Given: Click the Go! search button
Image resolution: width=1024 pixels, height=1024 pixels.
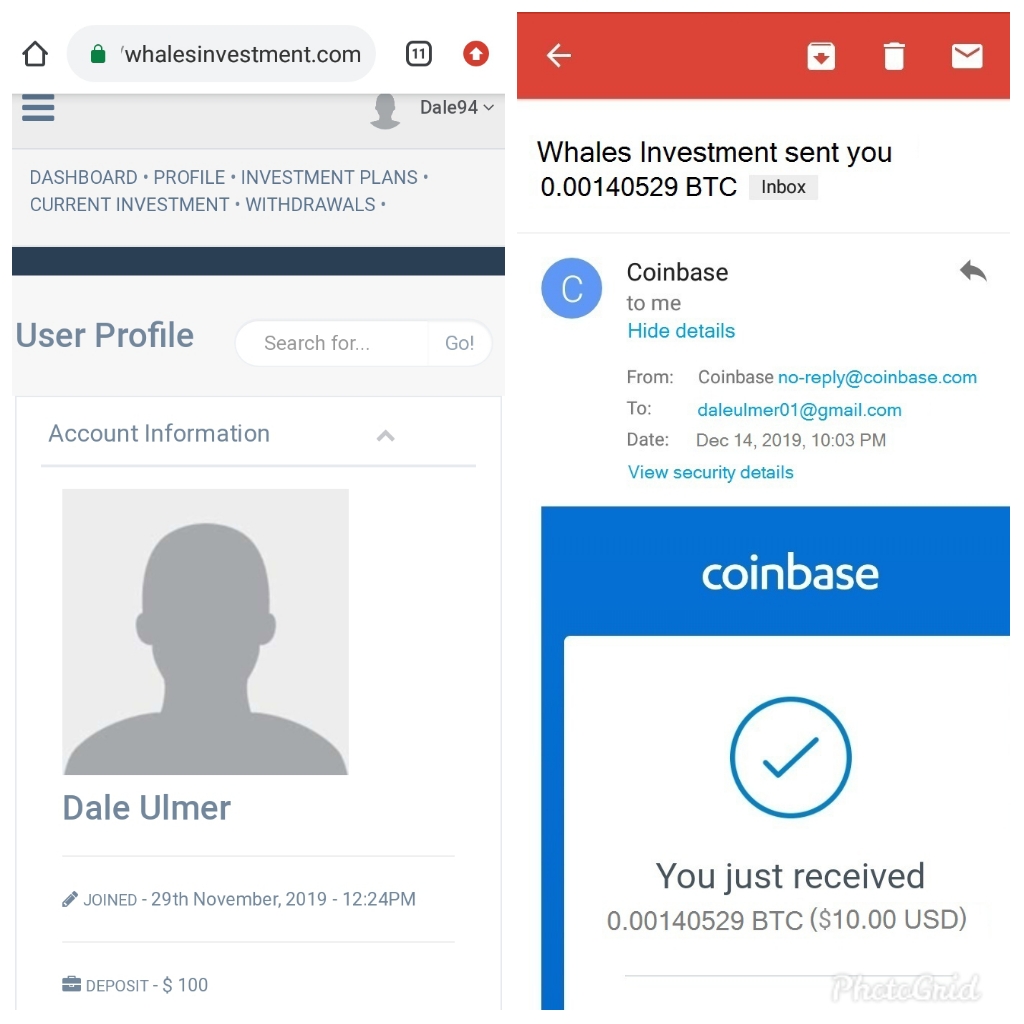Looking at the screenshot, I should (460, 343).
